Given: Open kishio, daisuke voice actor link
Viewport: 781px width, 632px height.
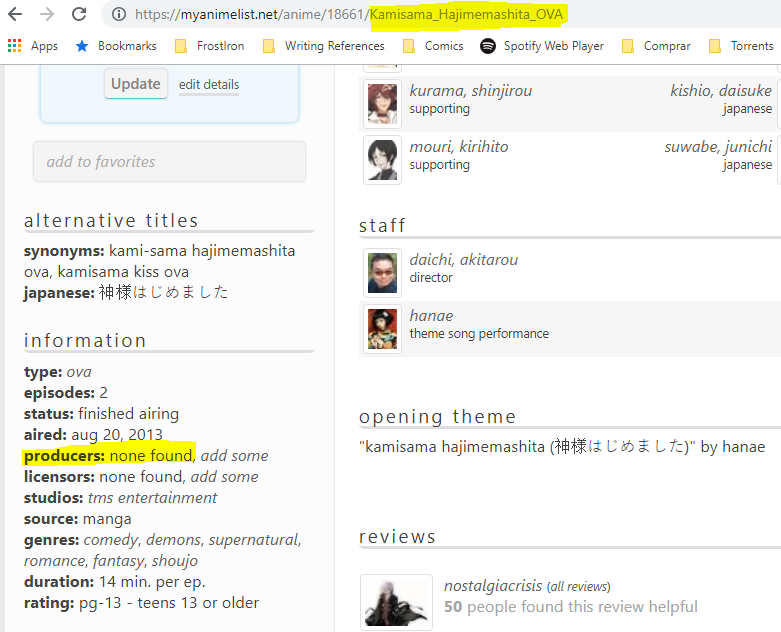Looking at the screenshot, I should click(721, 91).
